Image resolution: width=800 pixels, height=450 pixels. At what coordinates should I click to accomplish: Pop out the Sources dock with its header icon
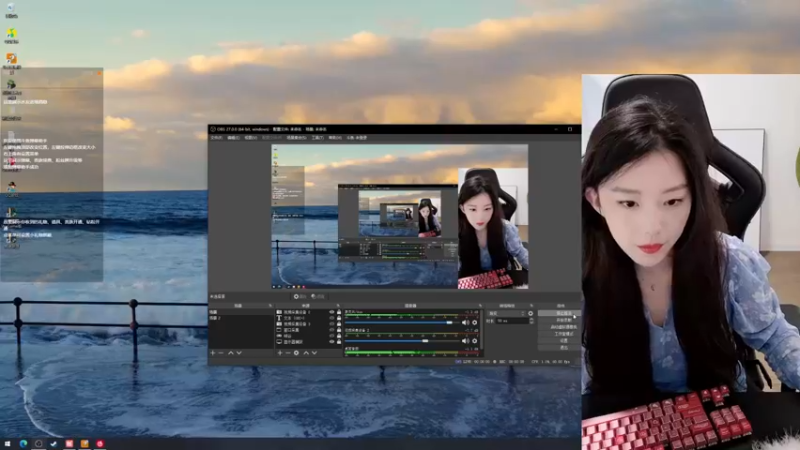pyautogui.click(x=338, y=306)
